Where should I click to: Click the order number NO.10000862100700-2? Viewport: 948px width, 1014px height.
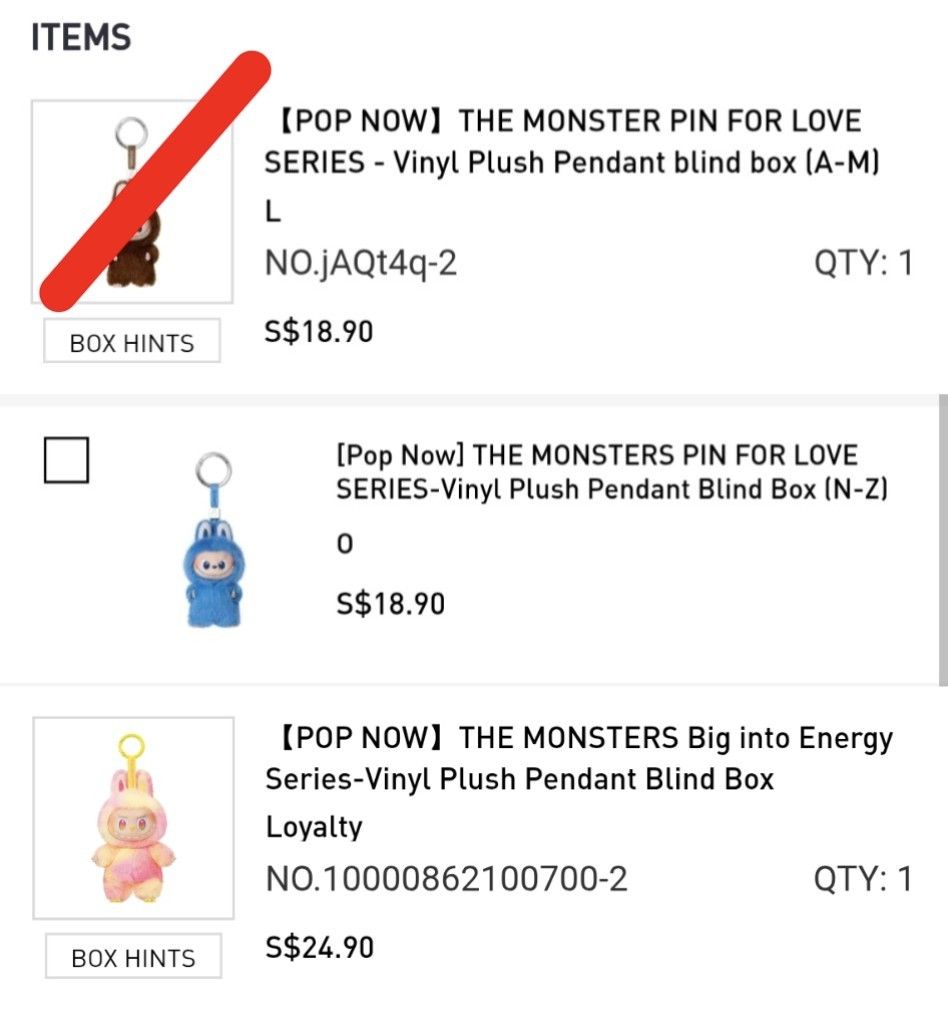(x=446, y=879)
